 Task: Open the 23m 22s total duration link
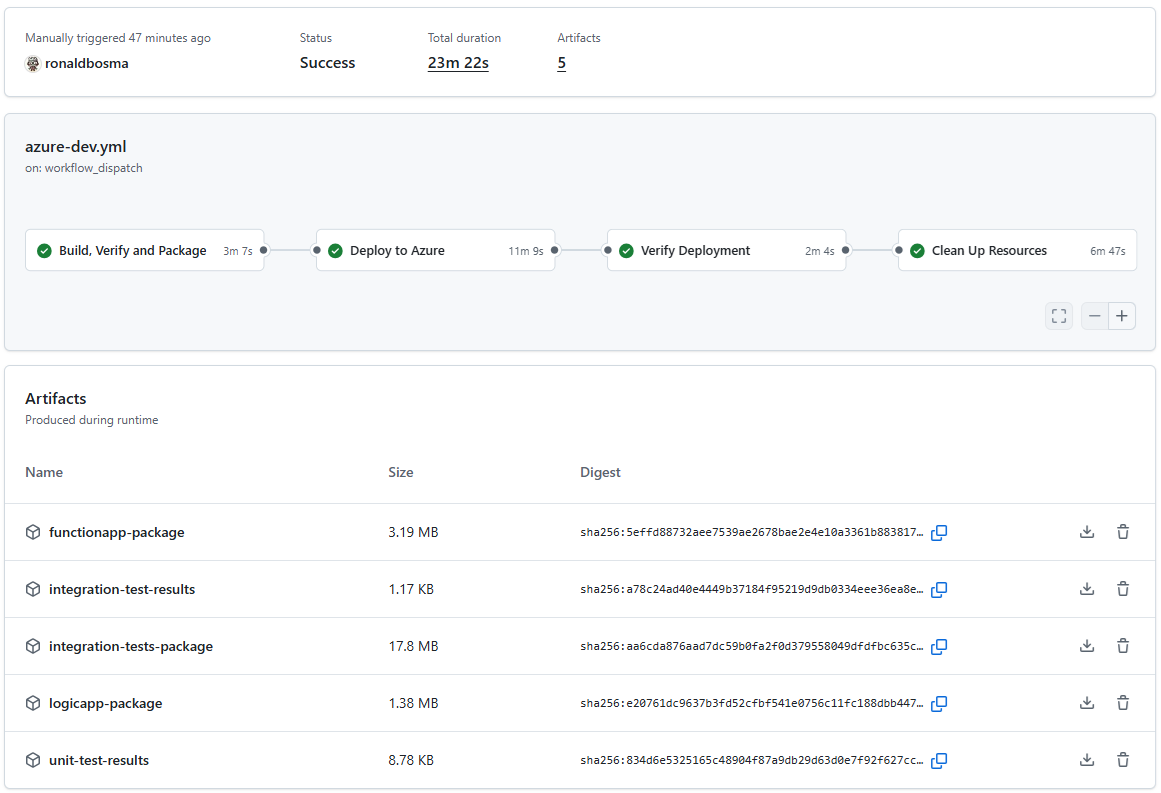[x=458, y=62]
